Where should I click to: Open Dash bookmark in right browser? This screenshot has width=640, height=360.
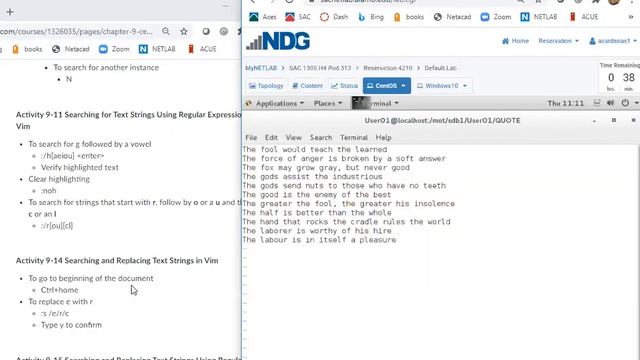pos(334,17)
